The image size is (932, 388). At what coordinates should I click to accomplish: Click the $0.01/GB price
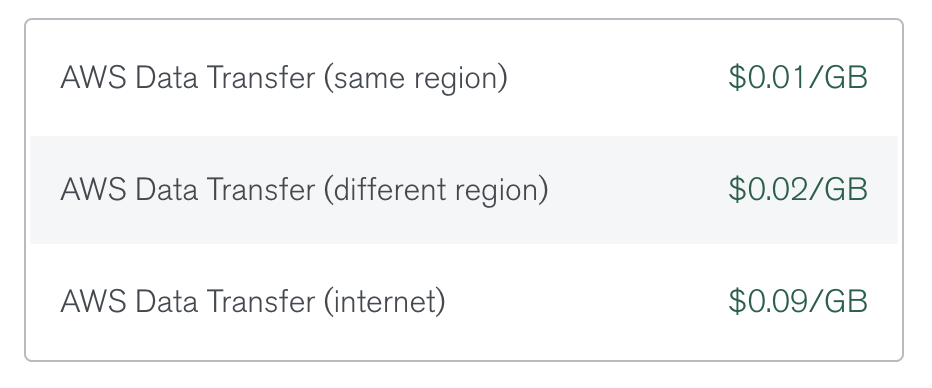(x=798, y=78)
